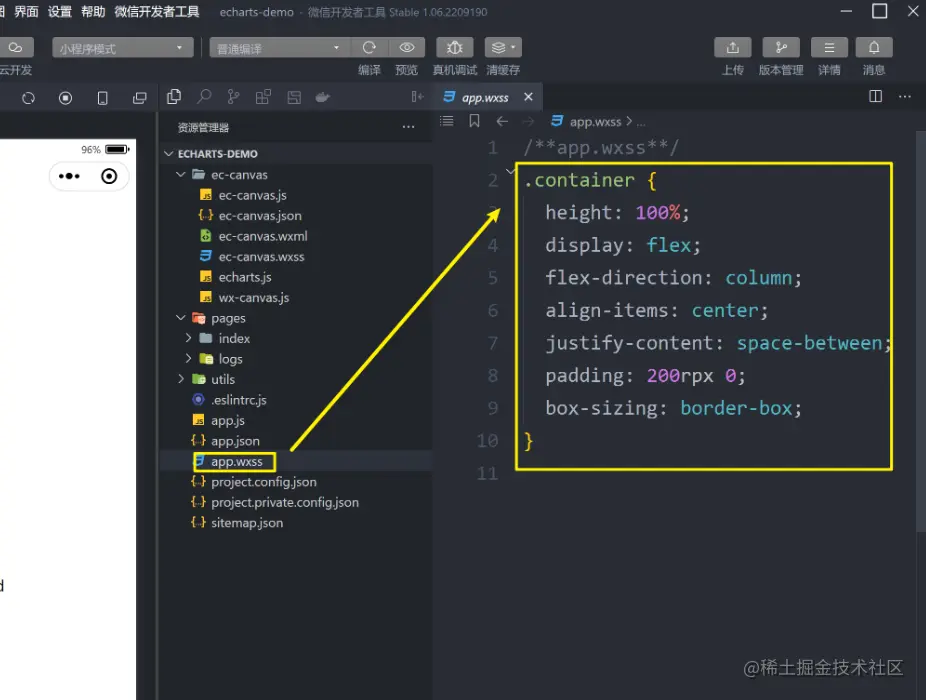
Task: Open the 微信开发者工具 menu
Action: click(156, 12)
